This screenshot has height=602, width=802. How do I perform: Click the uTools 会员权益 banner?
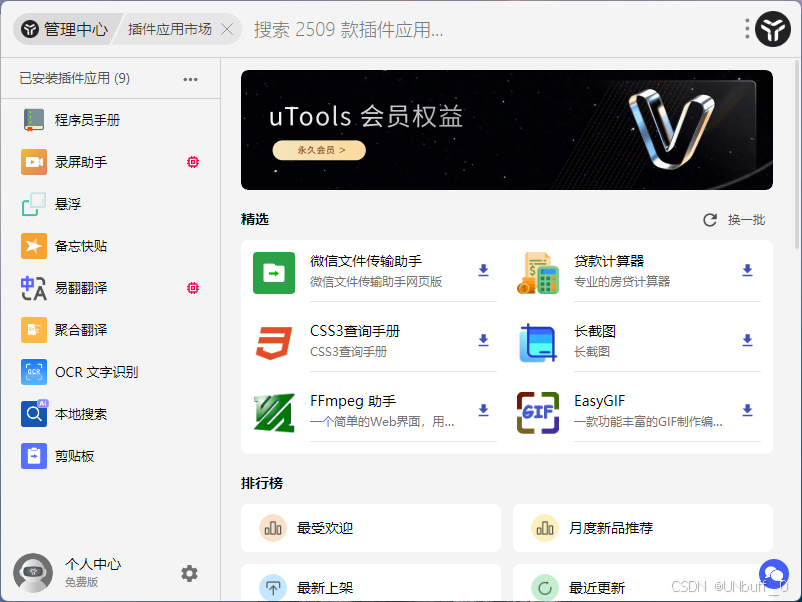pyautogui.click(x=507, y=130)
